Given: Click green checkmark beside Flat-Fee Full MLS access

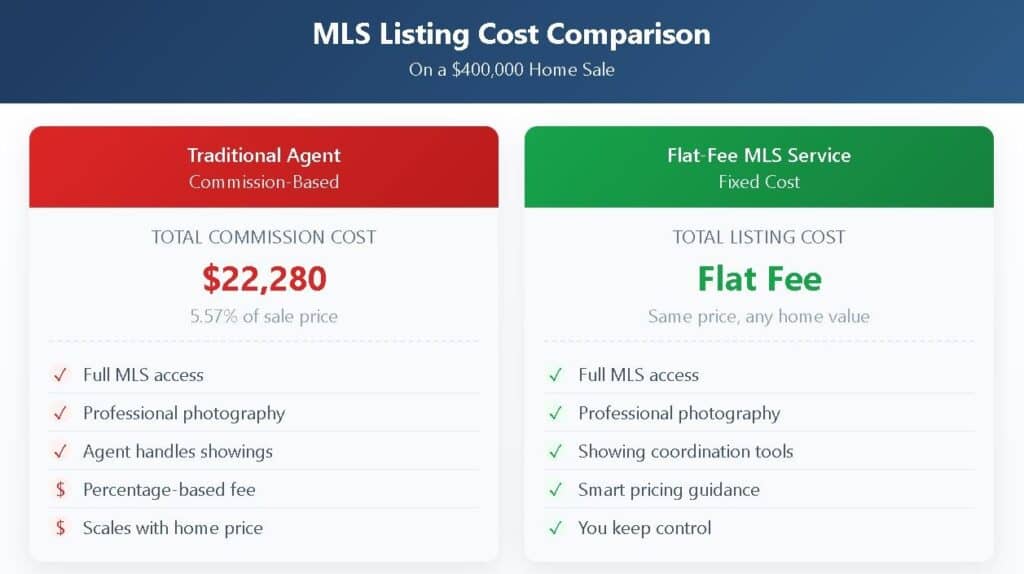Looking at the screenshot, I should point(555,375).
